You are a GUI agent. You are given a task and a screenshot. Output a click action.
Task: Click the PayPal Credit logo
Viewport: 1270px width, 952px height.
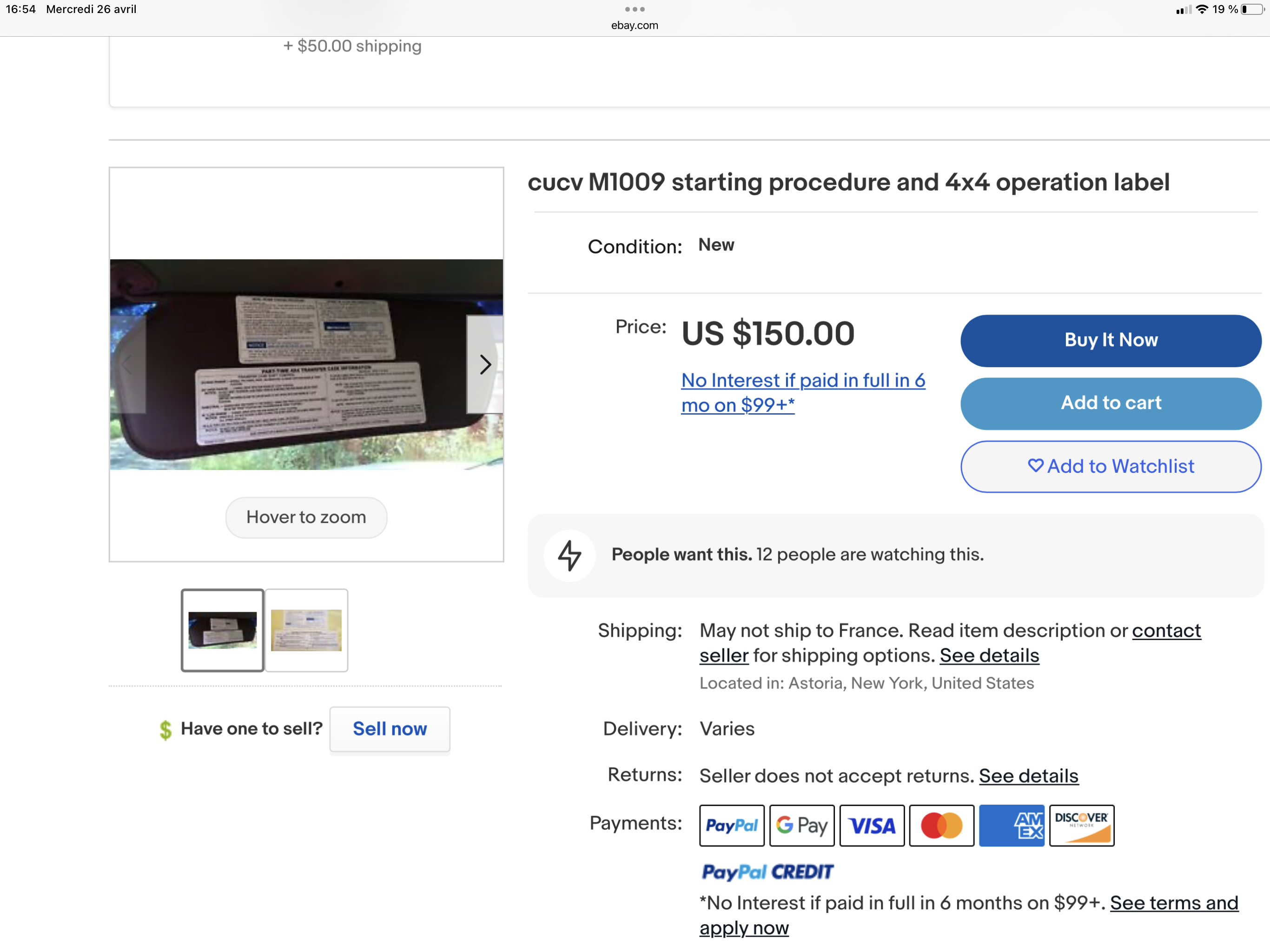click(x=767, y=872)
